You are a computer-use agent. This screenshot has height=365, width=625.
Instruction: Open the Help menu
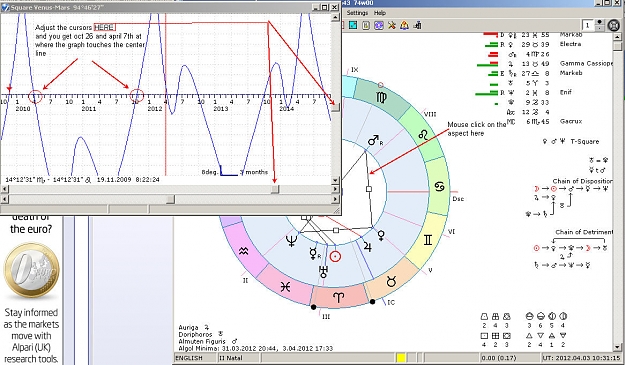[x=380, y=13]
